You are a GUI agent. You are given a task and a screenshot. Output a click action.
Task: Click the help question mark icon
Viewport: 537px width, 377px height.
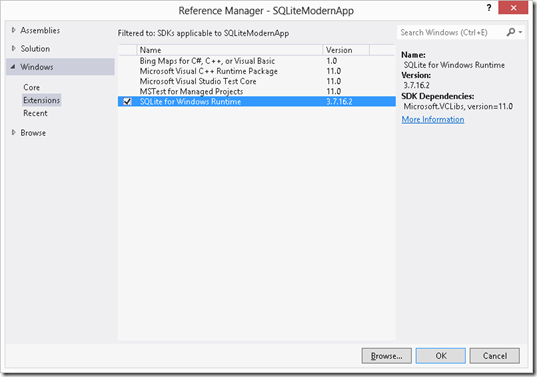489,8
